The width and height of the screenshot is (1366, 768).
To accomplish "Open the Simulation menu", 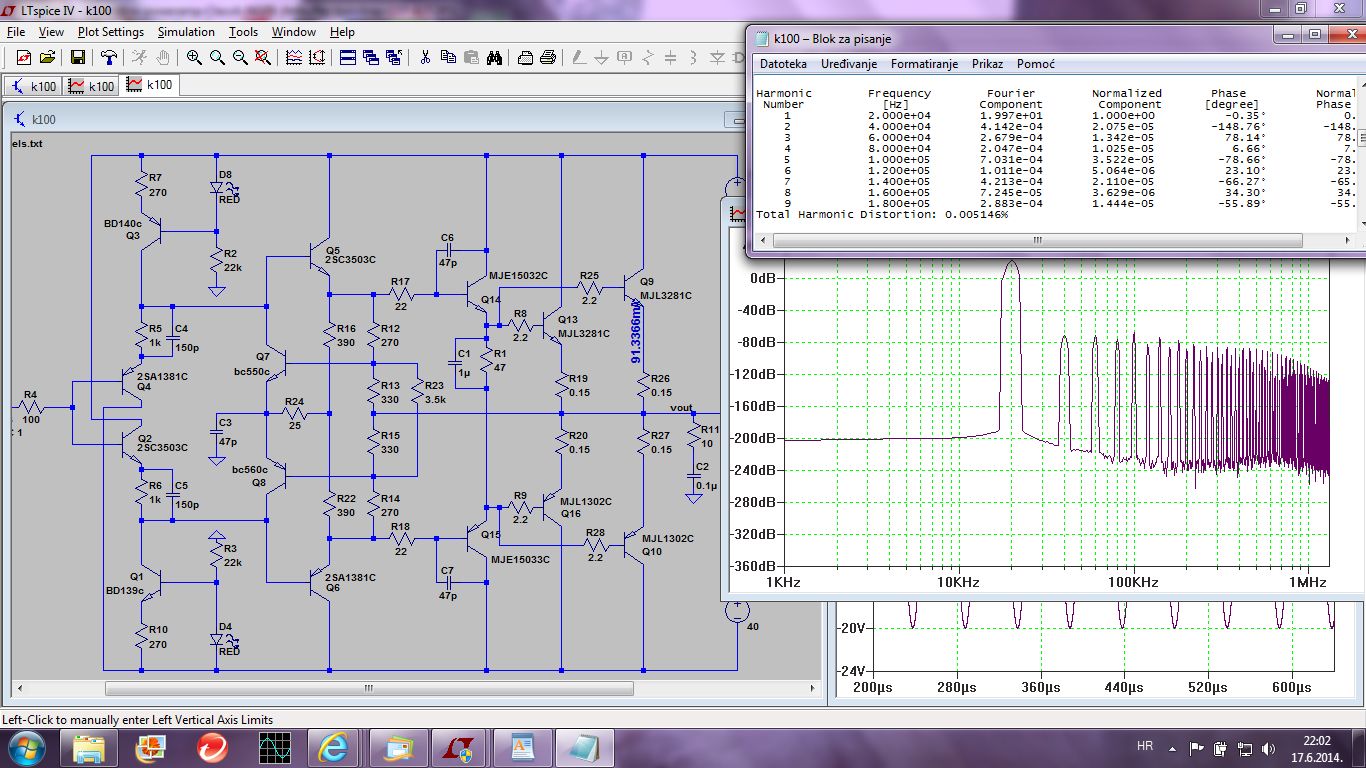I will [186, 32].
